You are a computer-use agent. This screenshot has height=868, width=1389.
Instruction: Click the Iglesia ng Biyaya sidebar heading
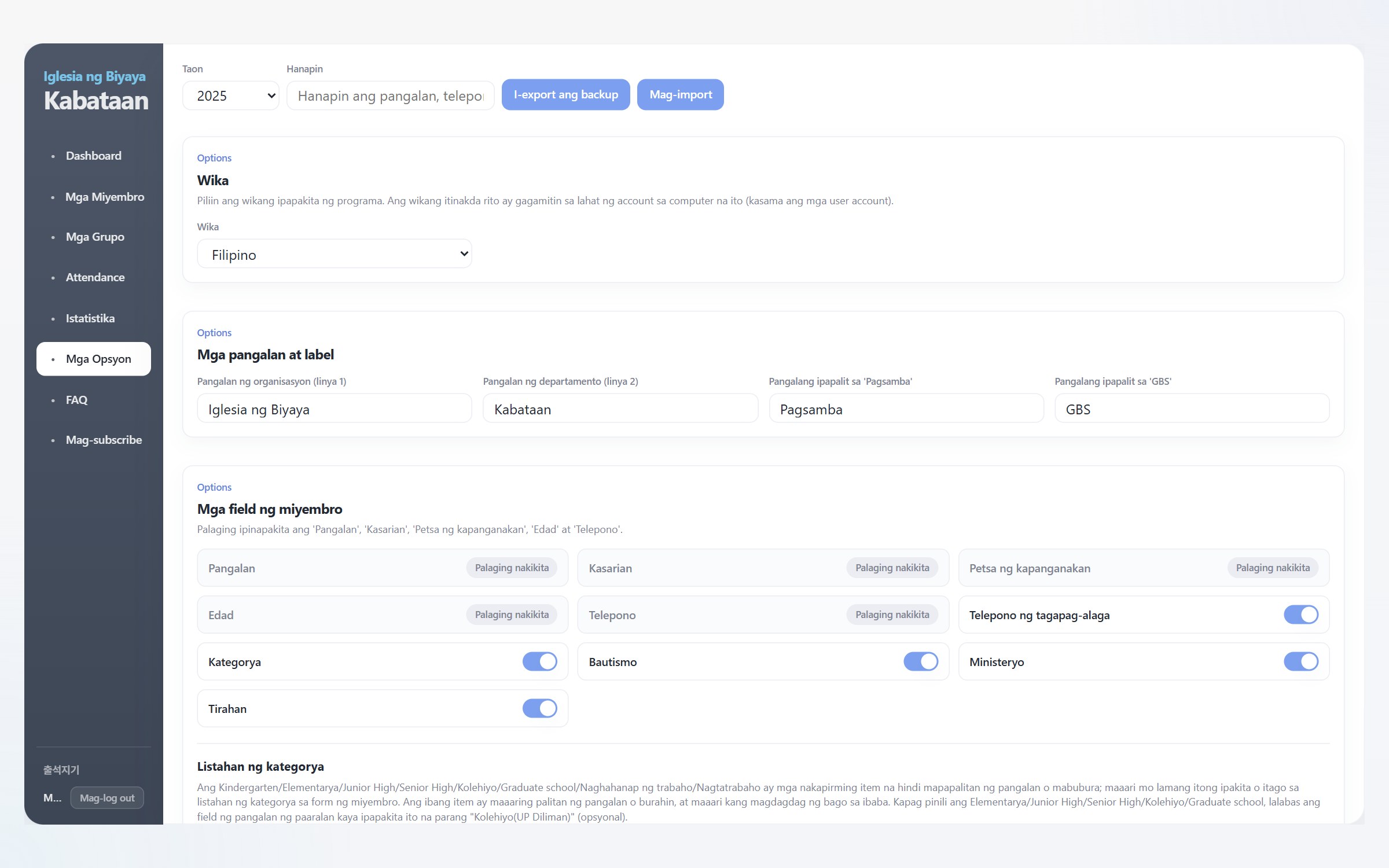94,76
